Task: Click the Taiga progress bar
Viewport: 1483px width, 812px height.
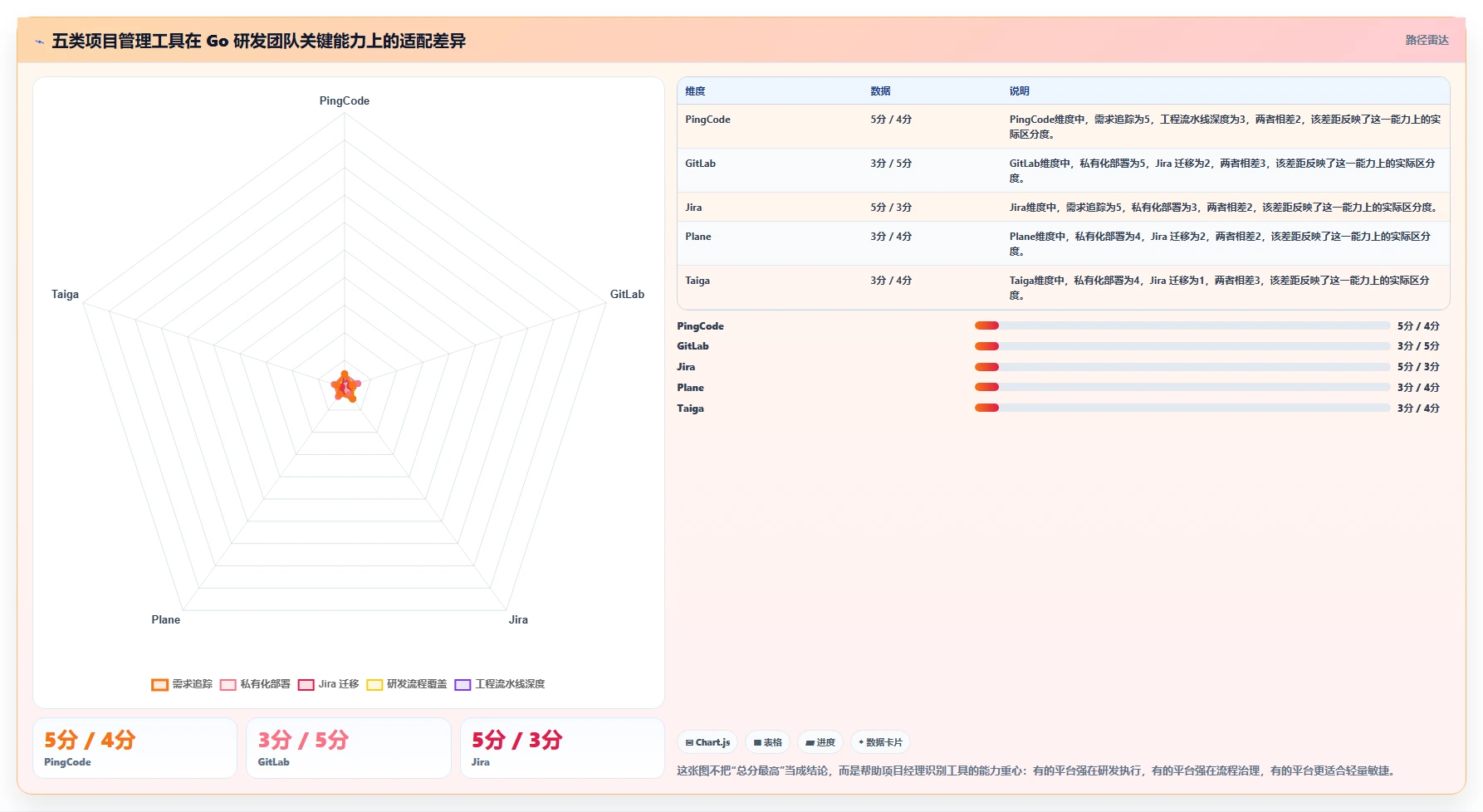Action: tap(1182, 408)
